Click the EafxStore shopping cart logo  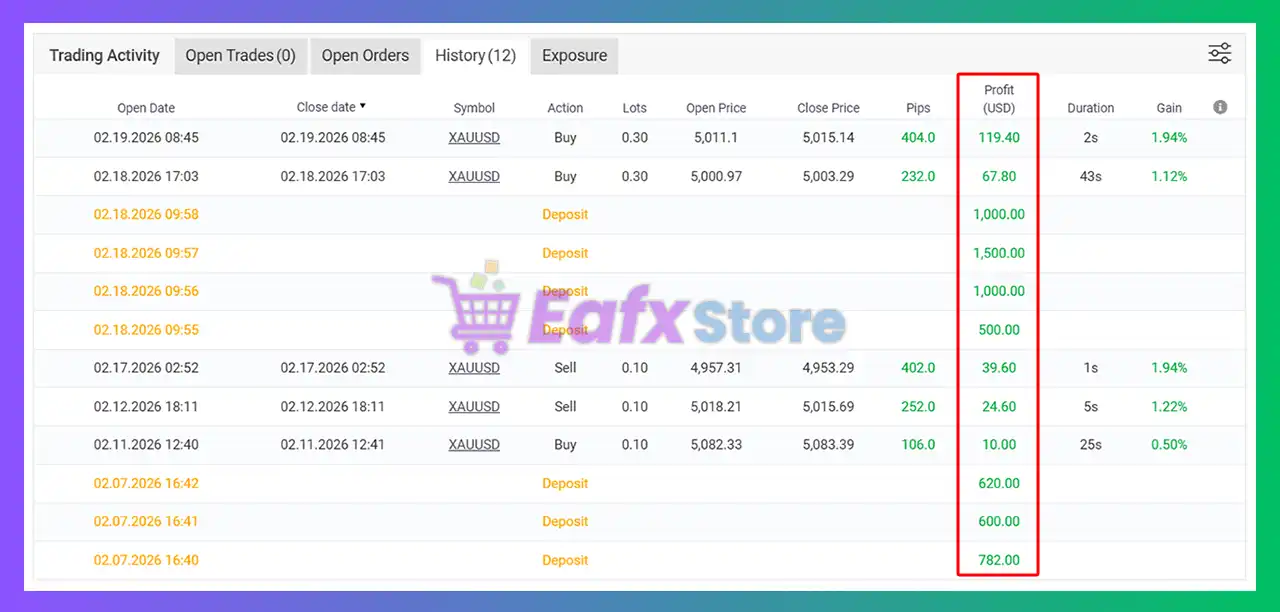tap(478, 310)
